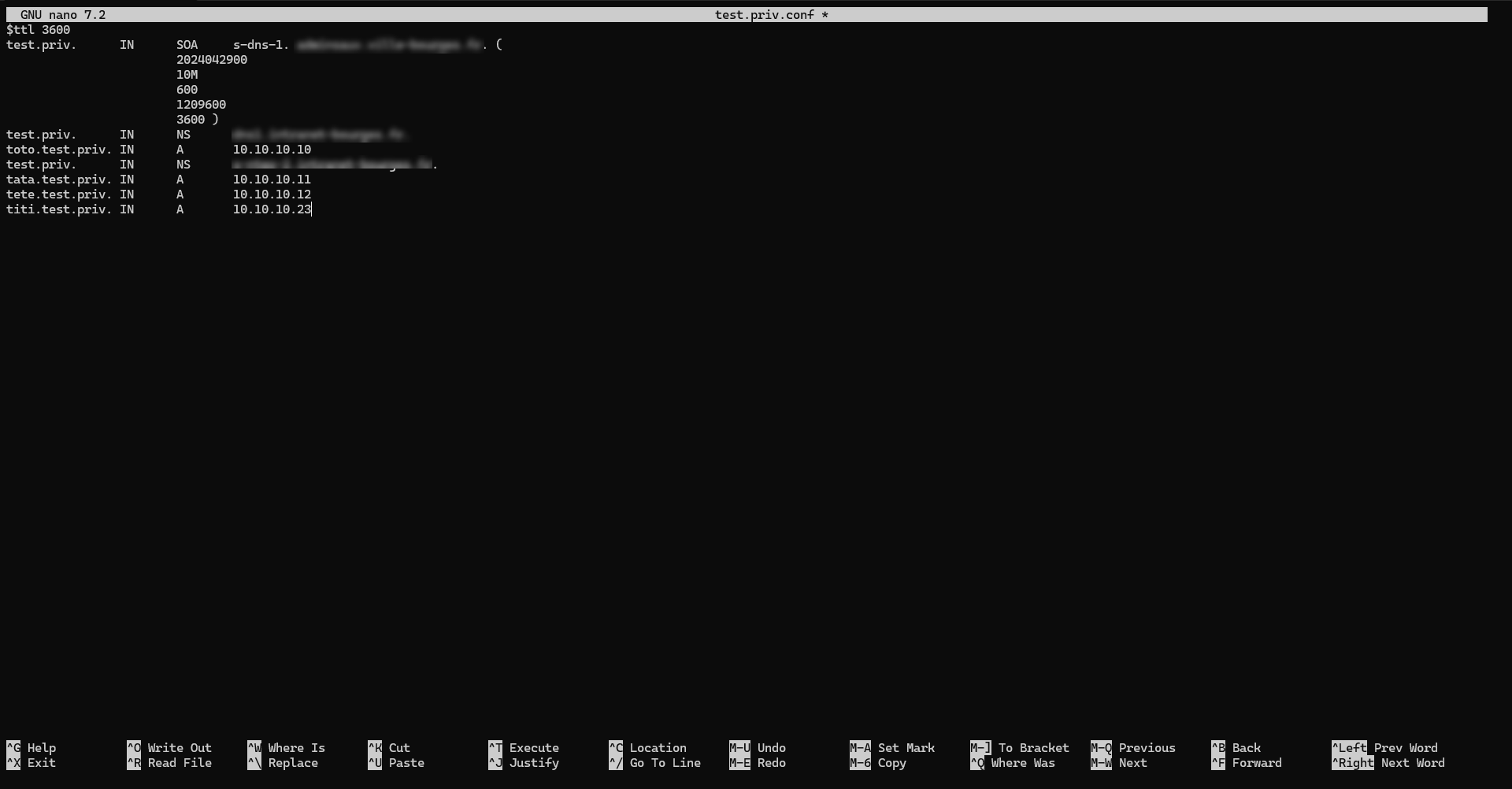Place cursor on tata.test.priv. record name

click(59, 180)
